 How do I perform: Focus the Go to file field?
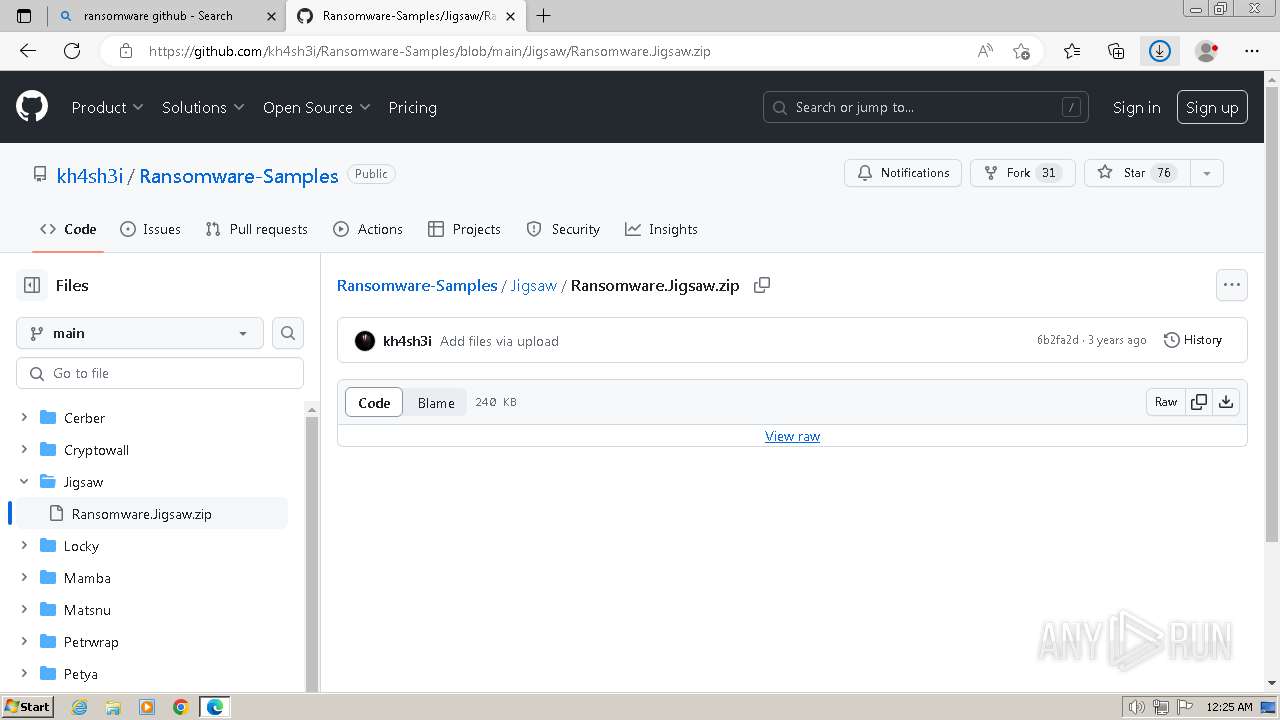tap(160, 373)
